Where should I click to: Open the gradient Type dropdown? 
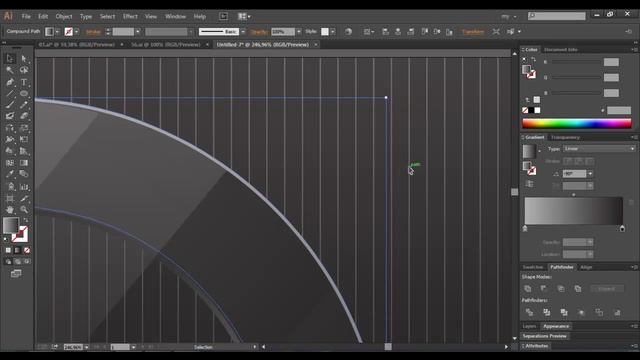(599, 149)
